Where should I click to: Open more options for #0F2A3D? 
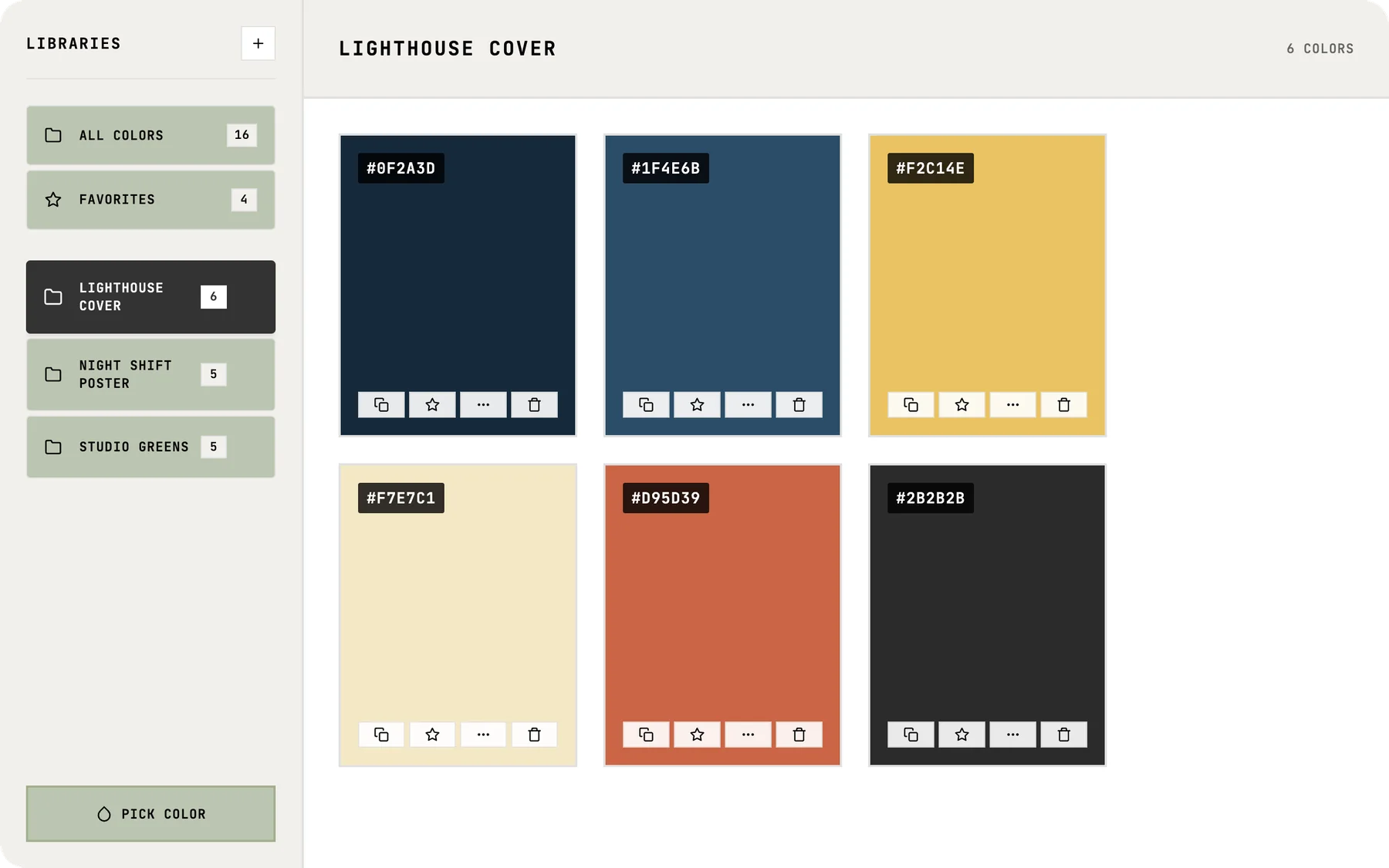483,404
